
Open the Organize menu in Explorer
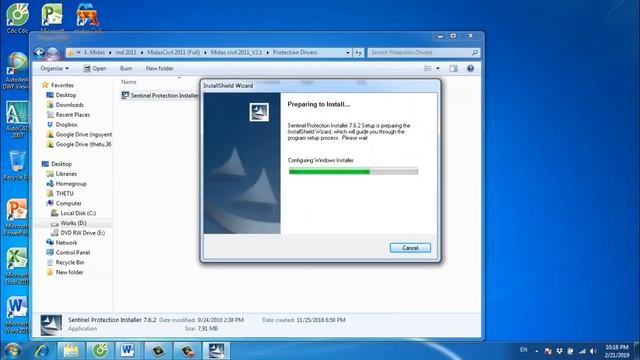[x=54, y=69]
